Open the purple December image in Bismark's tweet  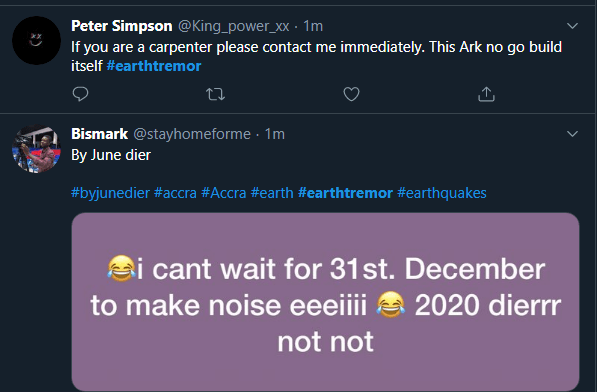point(326,302)
